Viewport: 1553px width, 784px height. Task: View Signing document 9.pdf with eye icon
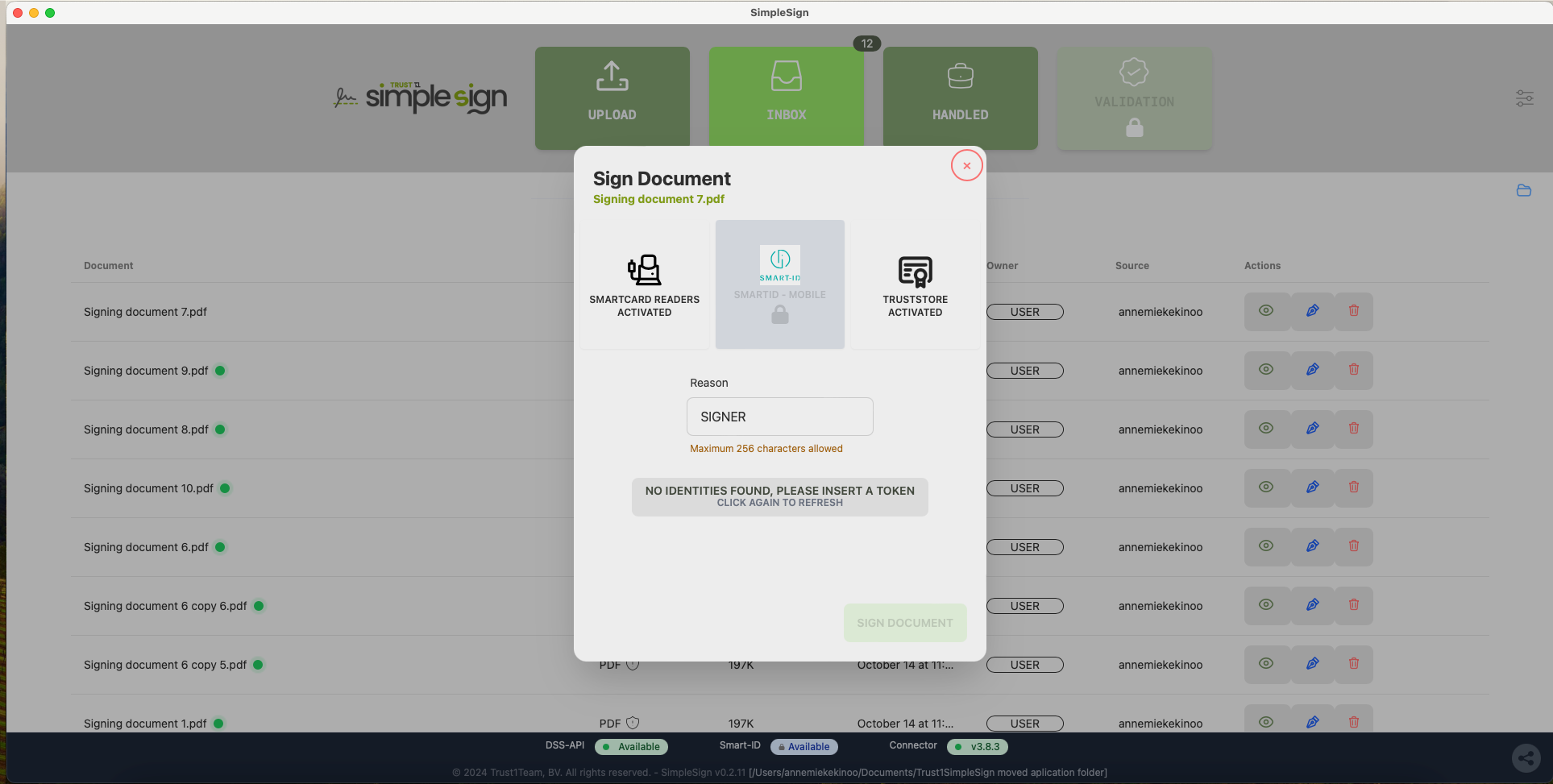tap(1267, 370)
